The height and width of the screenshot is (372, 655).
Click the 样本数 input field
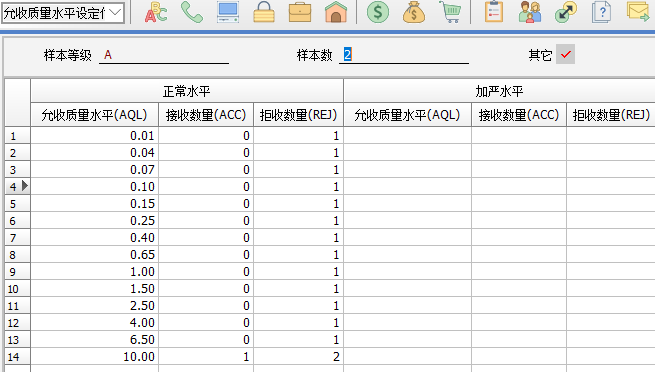coord(404,55)
